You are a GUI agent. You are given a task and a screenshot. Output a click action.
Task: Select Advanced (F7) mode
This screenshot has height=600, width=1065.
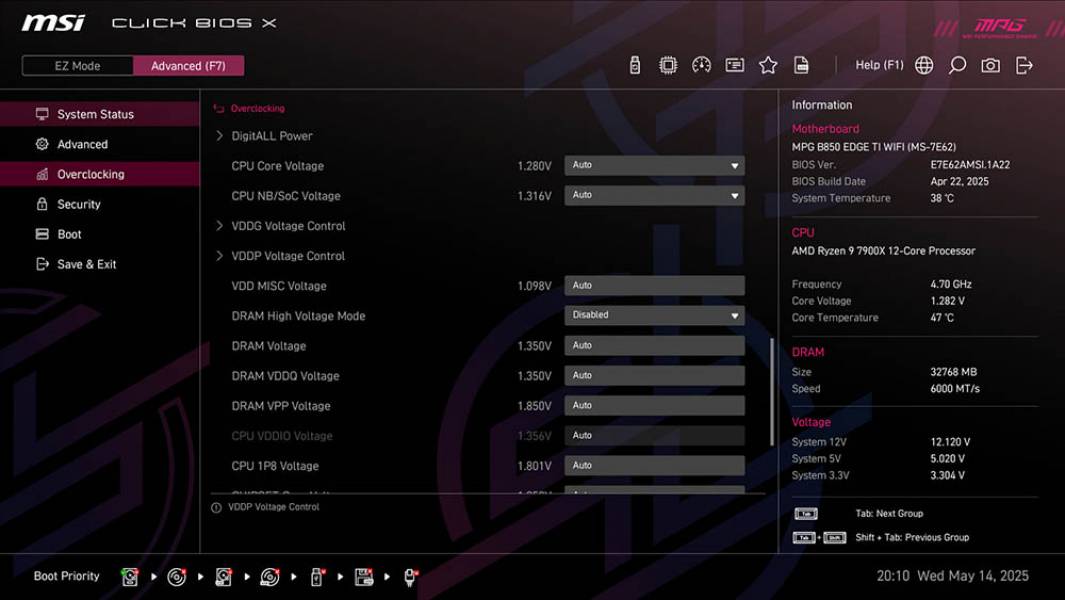pyautogui.click(x=188, y=66)
